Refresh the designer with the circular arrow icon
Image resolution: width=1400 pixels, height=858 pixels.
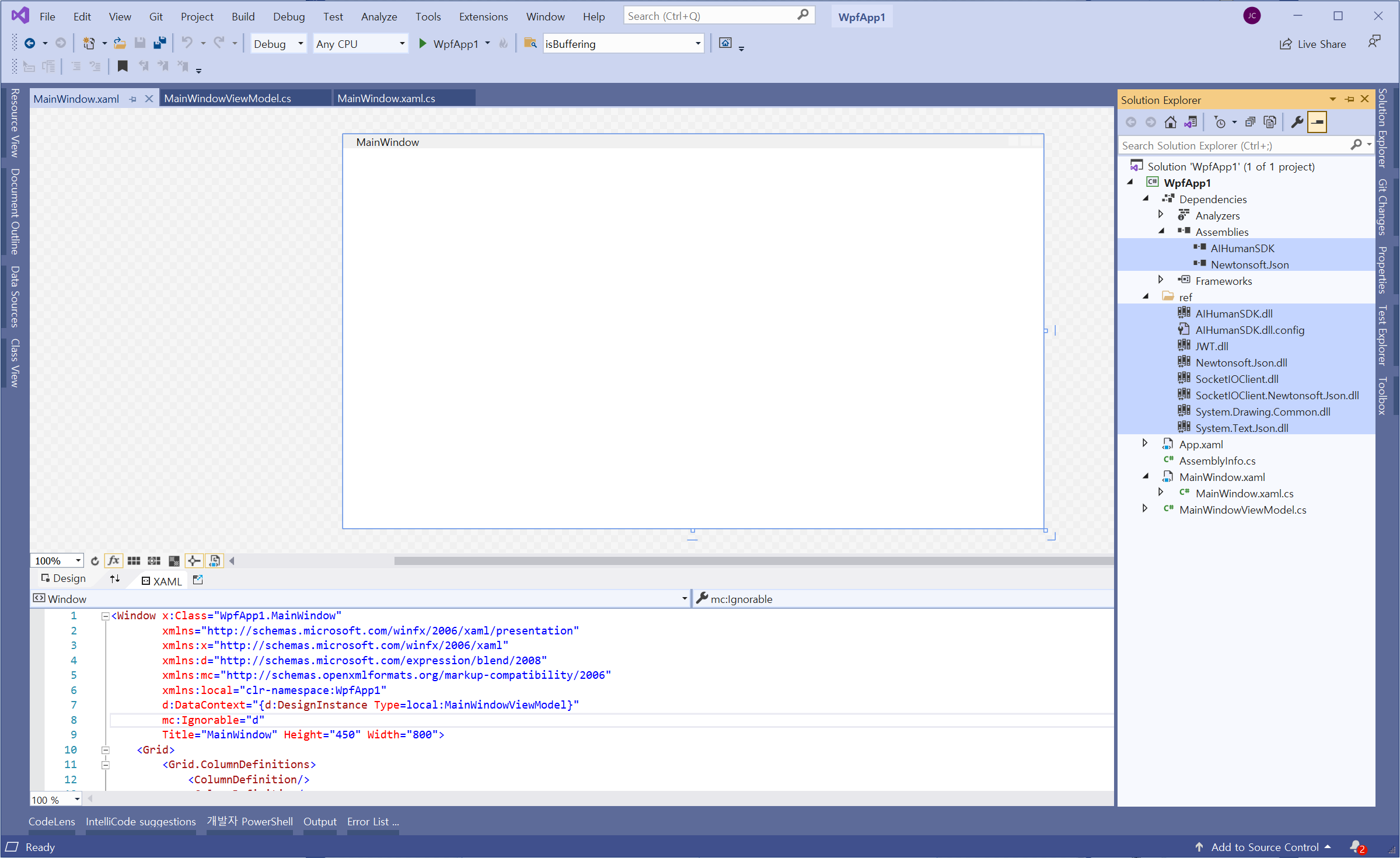(x=95, y=561)
